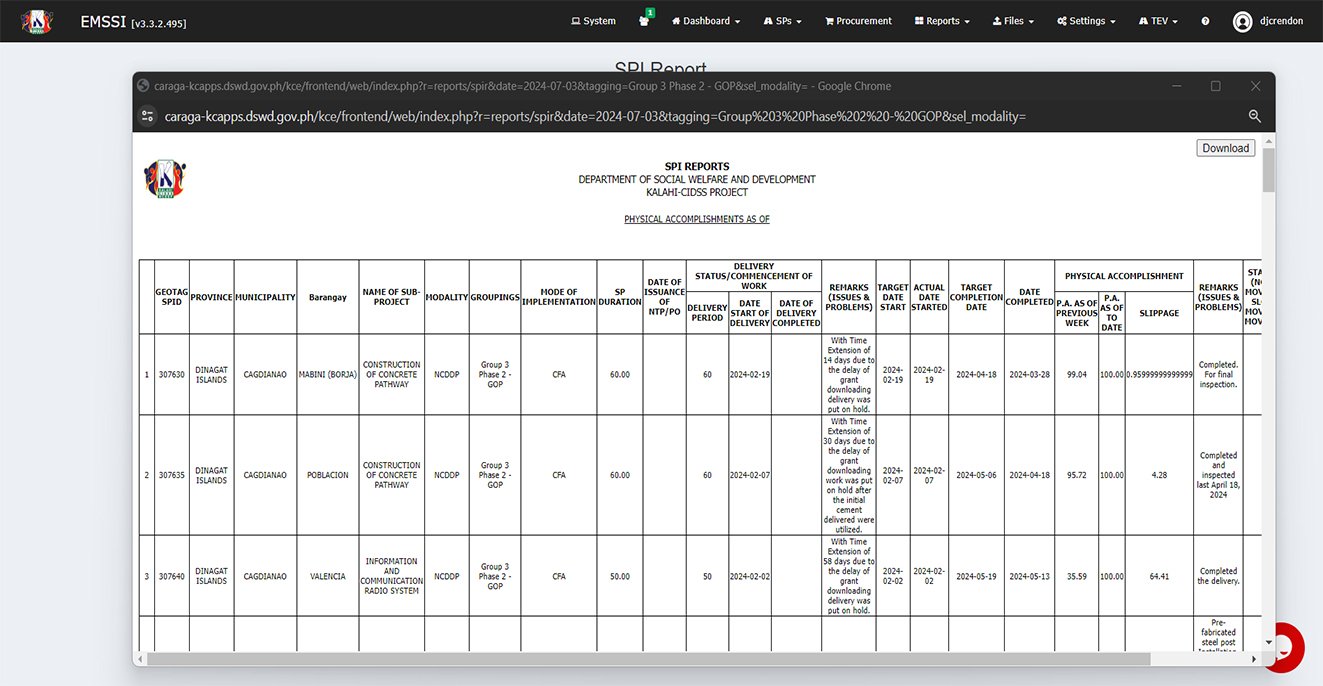The height and width of the screenshot is (686, 1323).
Task: Open the PHYSICAL ACCOMPLISHMENTS AS OF link
Action: (x=696, y=218)
